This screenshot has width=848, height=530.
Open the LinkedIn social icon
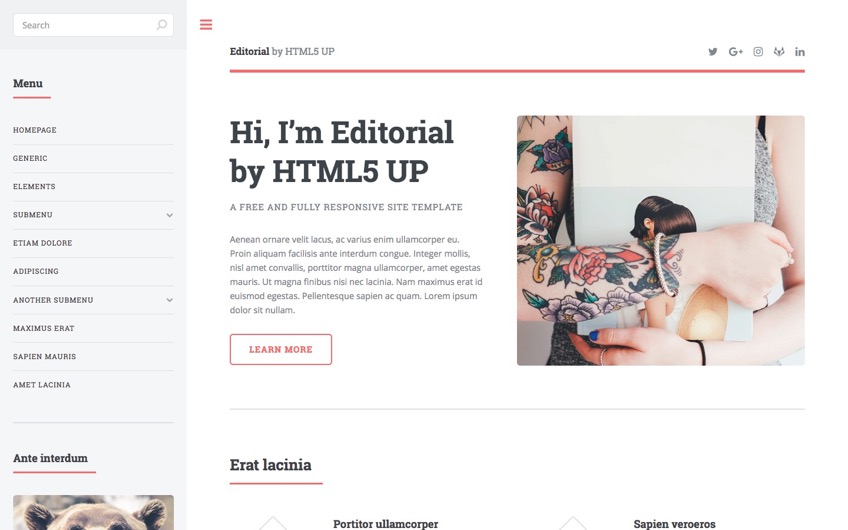click(x=800, y=52)
